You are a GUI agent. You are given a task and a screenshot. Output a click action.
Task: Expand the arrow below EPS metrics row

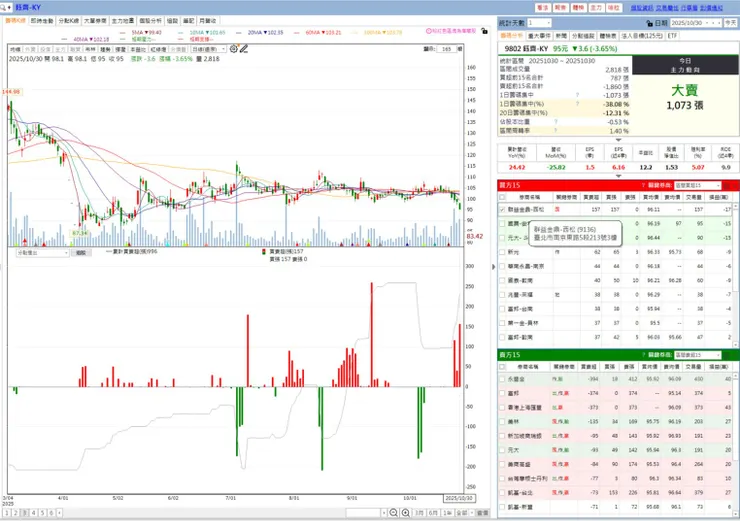click(x=618, y=176)
